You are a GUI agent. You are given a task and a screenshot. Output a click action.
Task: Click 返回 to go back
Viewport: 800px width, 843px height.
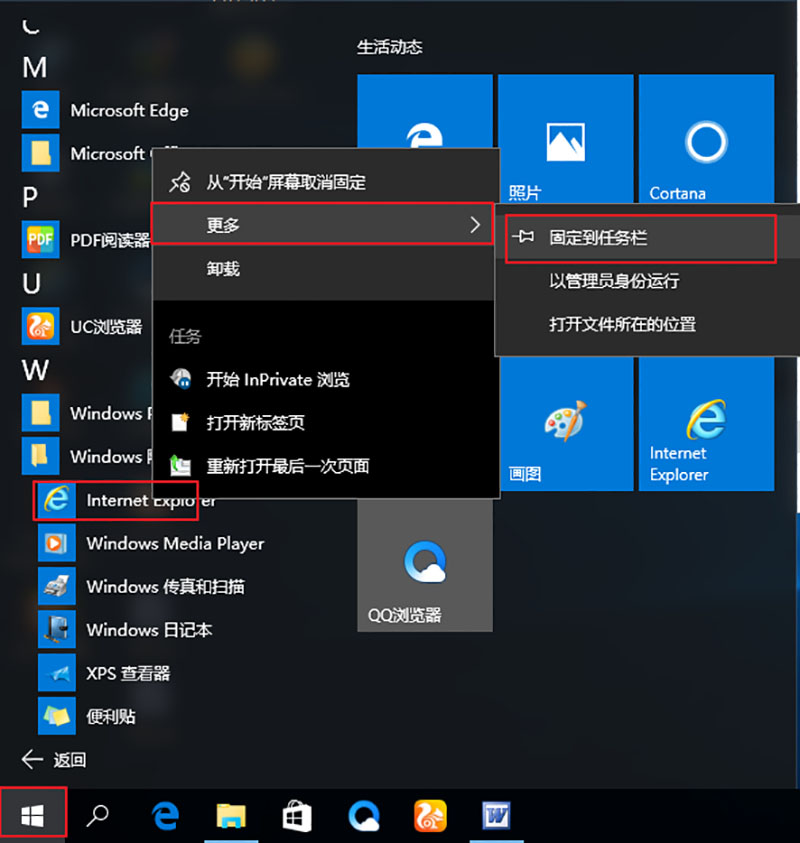55,760
